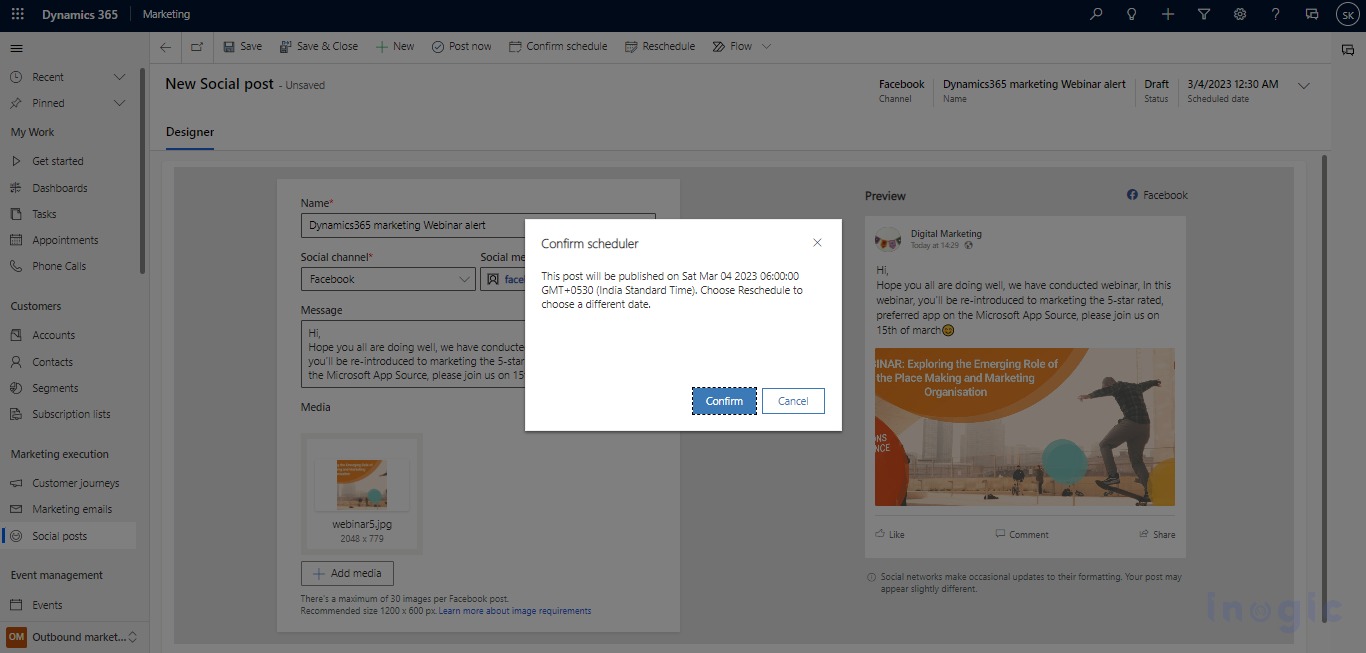The width and height of the screenshot is (1366, 653).
Task: Expand the Pinned section chevron
Action: 120,103
